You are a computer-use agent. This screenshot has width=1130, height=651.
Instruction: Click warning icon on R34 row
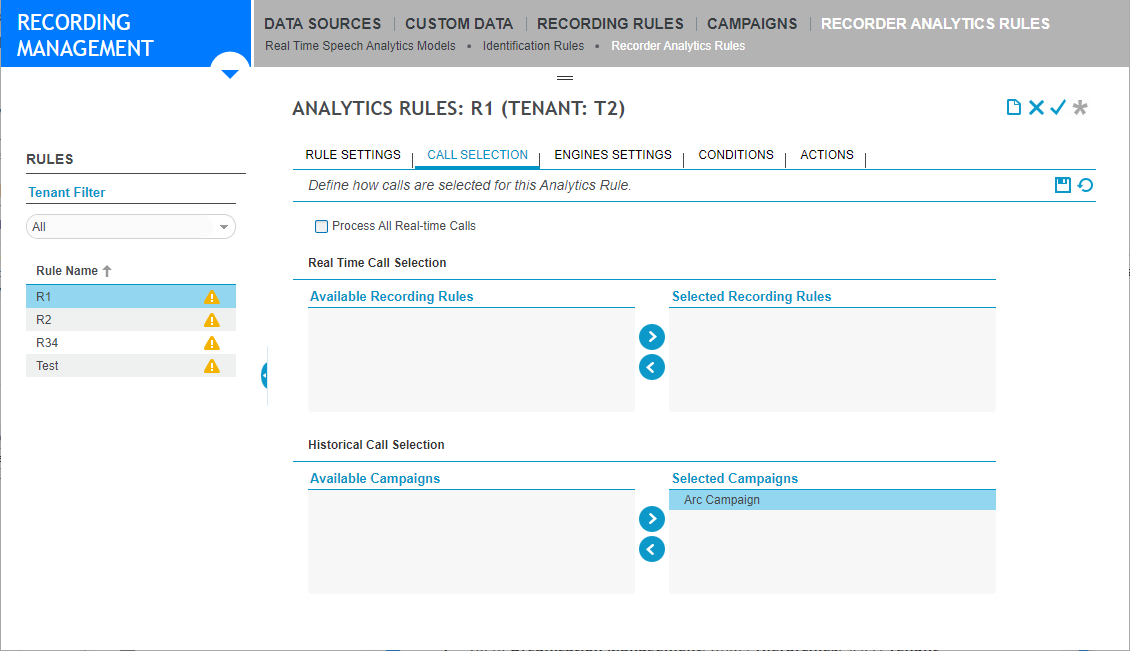pos(211,342)
